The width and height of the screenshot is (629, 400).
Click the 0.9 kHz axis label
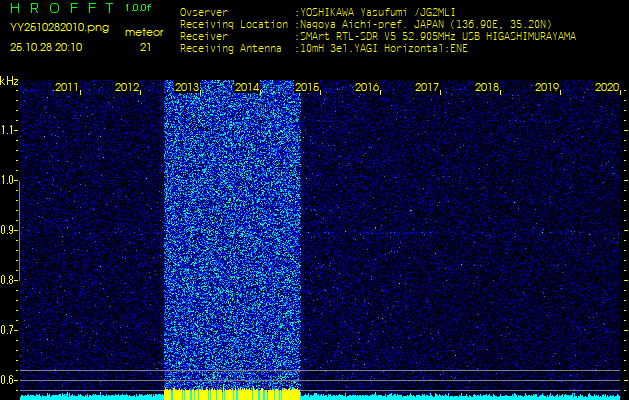point(8,230)
